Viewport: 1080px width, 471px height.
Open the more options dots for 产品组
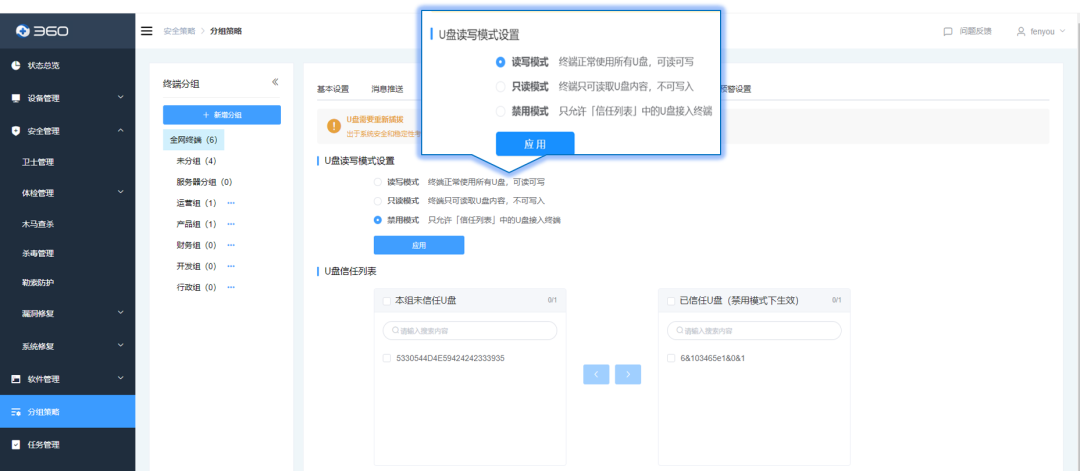coord(231,224)
